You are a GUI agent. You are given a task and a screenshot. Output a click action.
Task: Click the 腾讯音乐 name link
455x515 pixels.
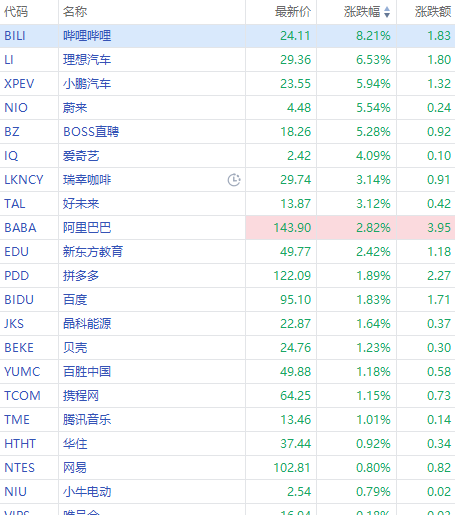[87, 420]
